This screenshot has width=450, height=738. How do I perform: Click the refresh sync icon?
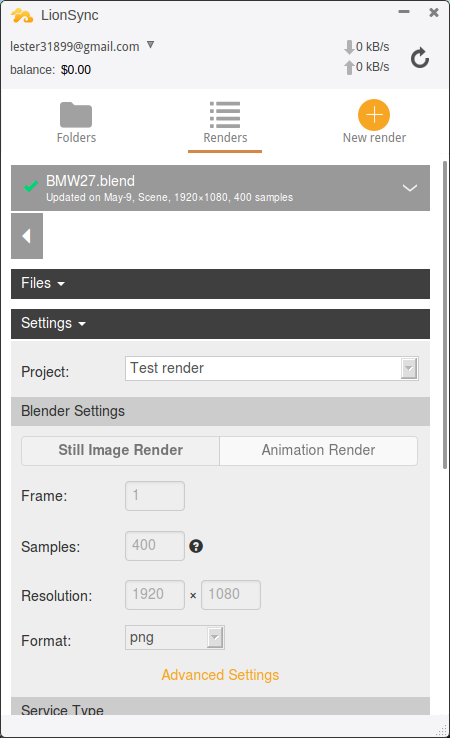click(x=419, y=58)
